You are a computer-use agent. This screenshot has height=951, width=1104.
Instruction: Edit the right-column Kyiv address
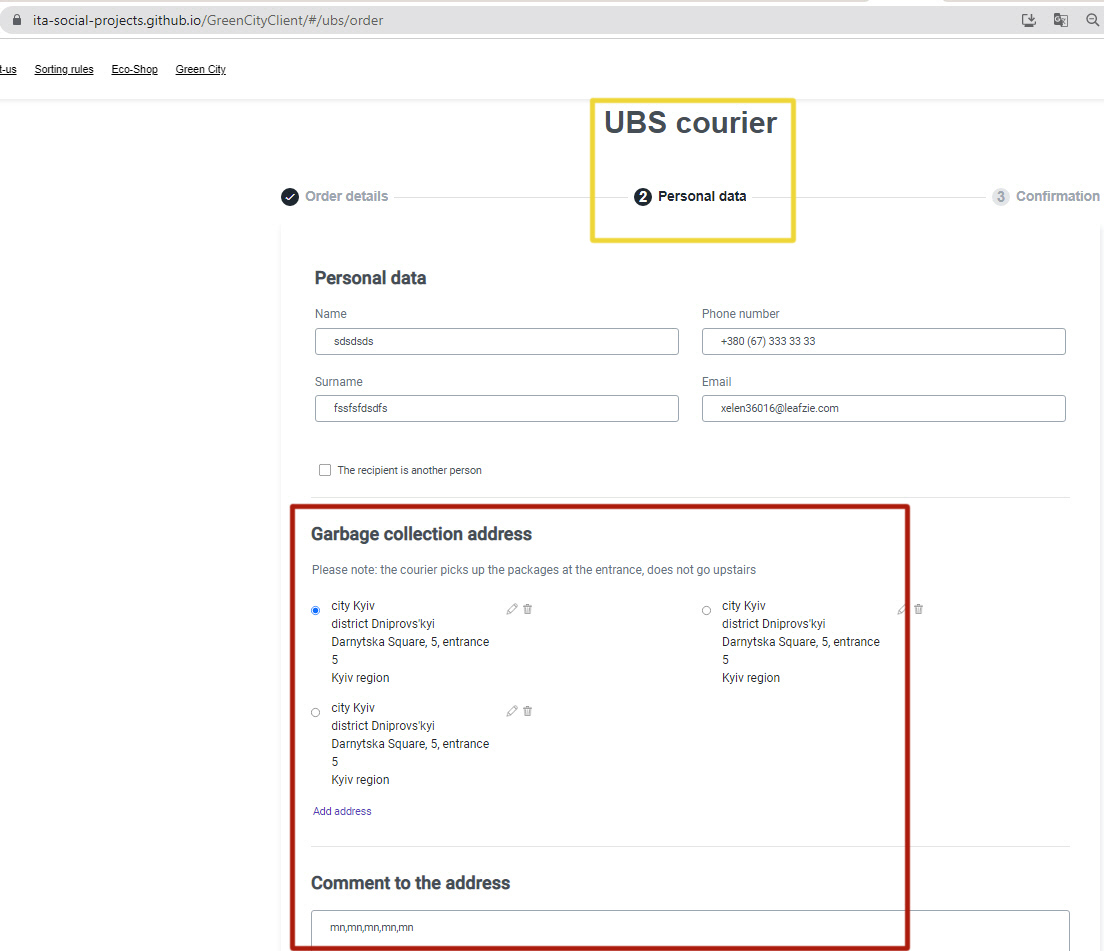point(901,608)
